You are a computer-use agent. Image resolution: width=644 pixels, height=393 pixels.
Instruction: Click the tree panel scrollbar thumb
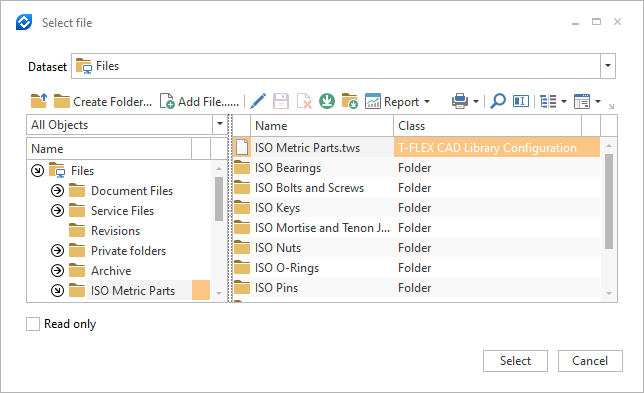click(x=218, y=199)
